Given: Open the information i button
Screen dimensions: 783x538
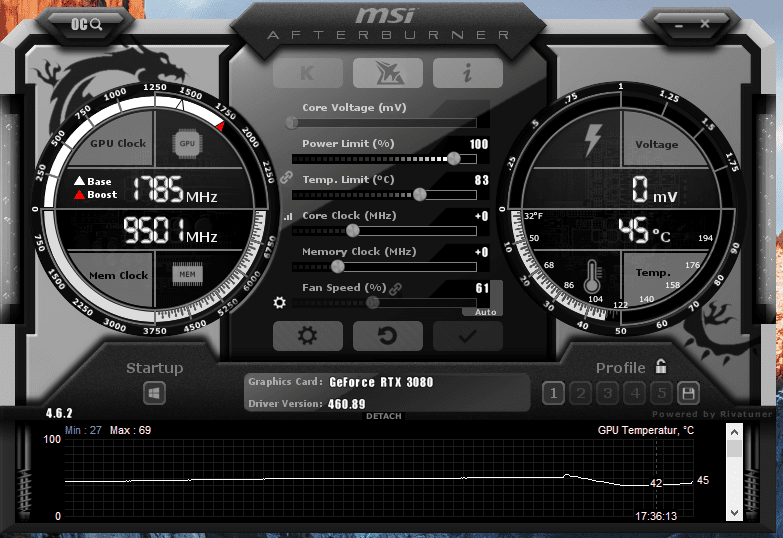Looking at the screenshot, I should pyautogui.click(x=468, y=73).
